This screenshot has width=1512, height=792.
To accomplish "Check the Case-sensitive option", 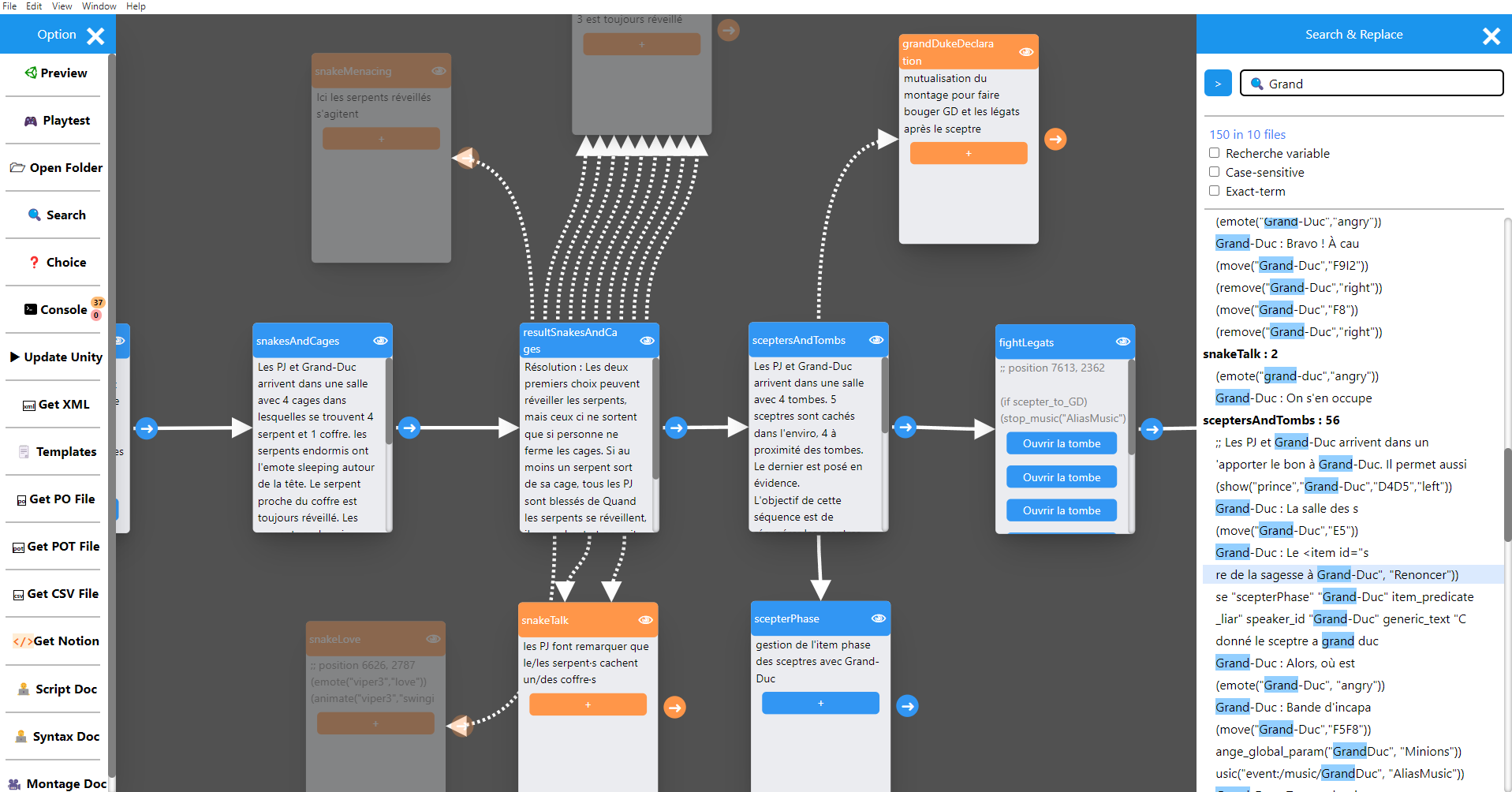I will (x=1214, y=172).
